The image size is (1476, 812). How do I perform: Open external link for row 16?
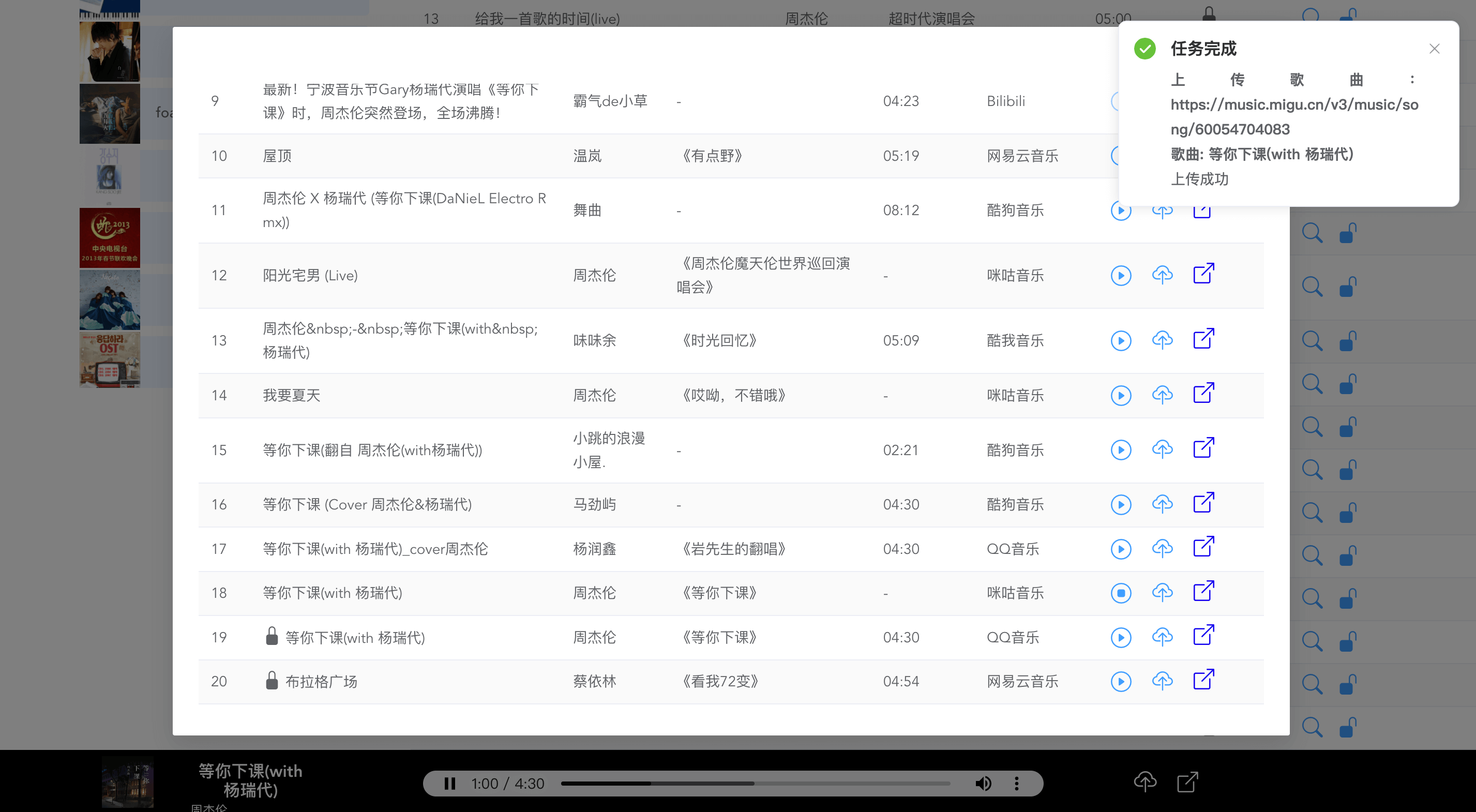click(x=1203, y=504)
